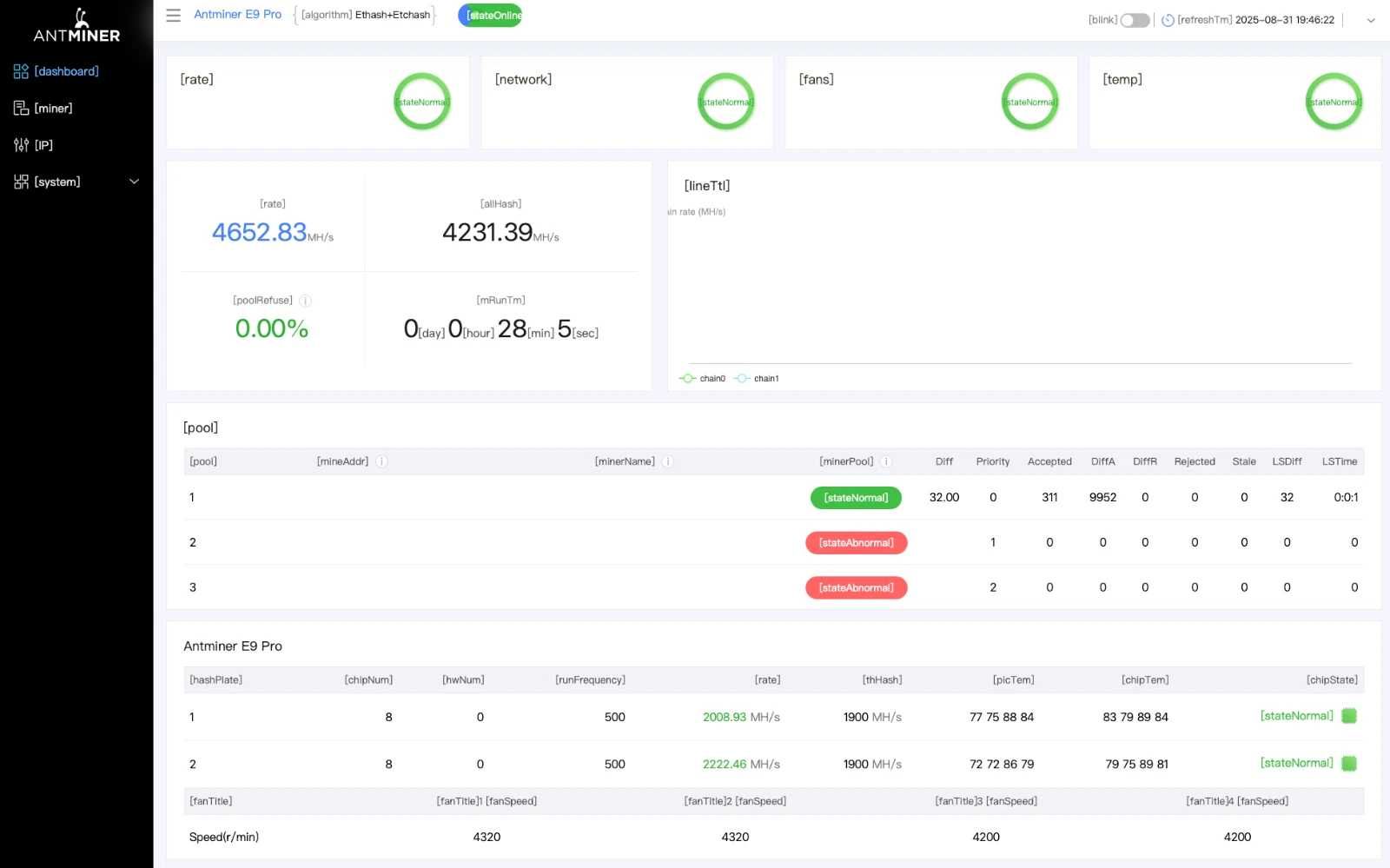Image resolution: width=1390 pixels, height=868 pixels.
Task: Expand the system submenu chevron
Action: click(134, 182)
